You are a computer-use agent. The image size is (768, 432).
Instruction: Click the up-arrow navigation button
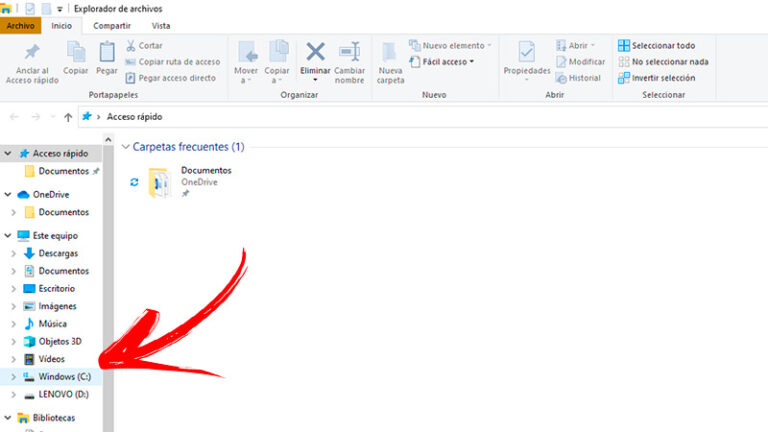(68, 117)
